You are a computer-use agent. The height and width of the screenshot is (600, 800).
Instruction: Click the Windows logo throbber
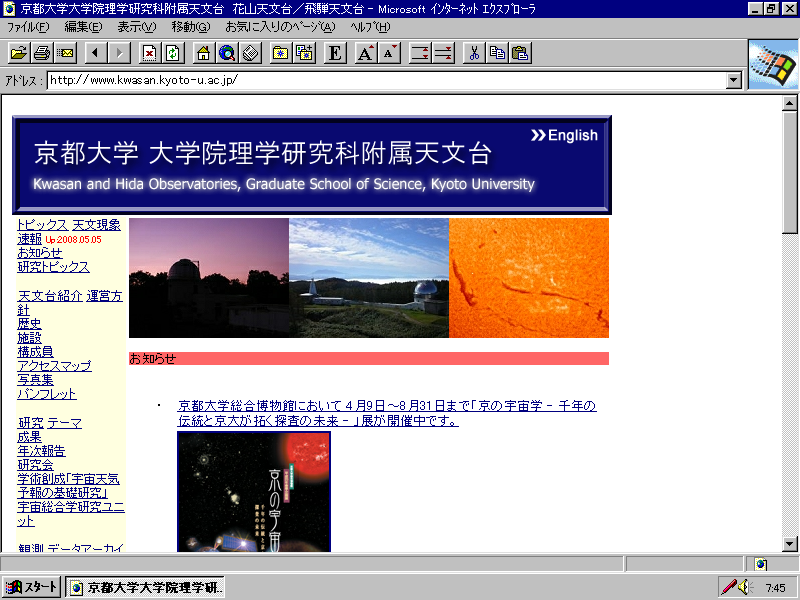773,65
